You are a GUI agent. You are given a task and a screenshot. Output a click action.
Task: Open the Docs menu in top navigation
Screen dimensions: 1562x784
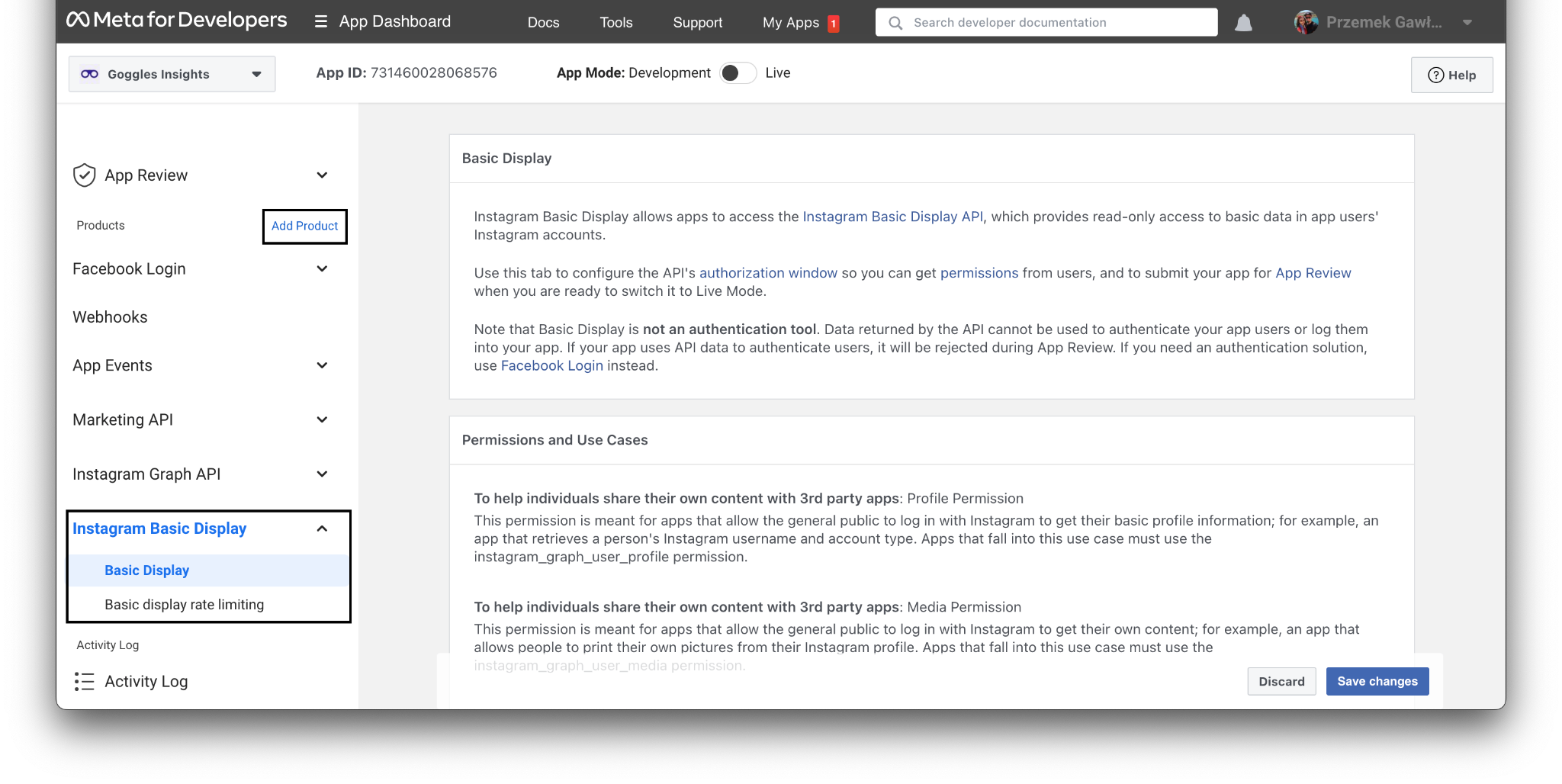(543, 23)
